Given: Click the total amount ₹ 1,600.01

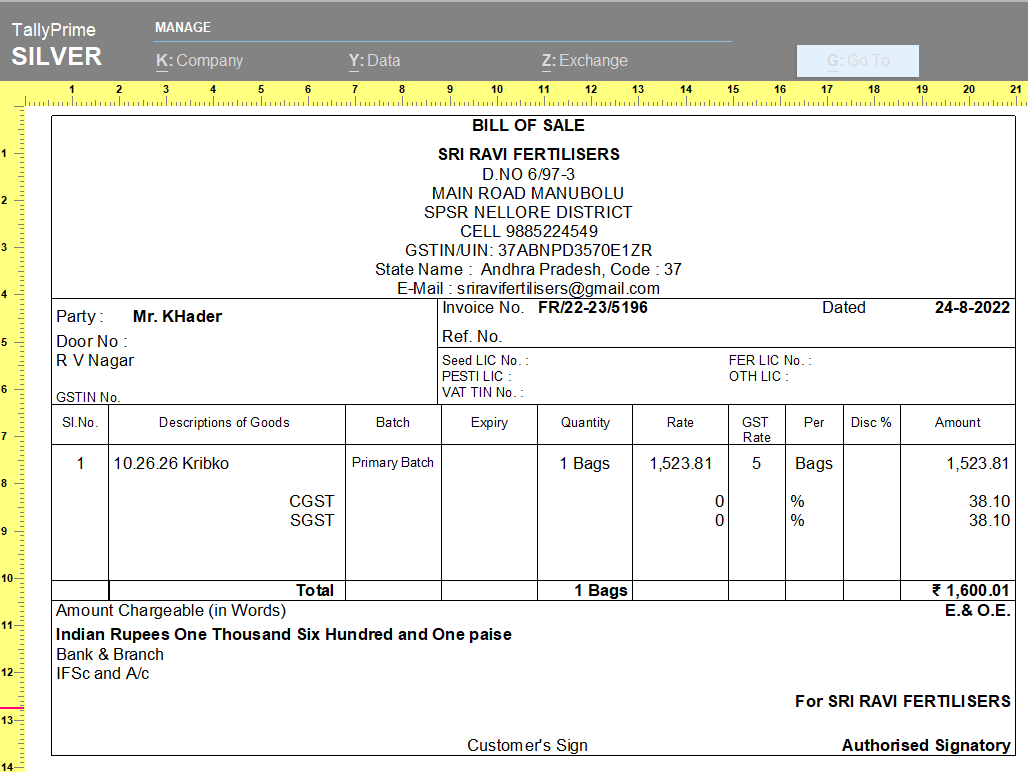Looking at the screenshot, I should (970, 591).
